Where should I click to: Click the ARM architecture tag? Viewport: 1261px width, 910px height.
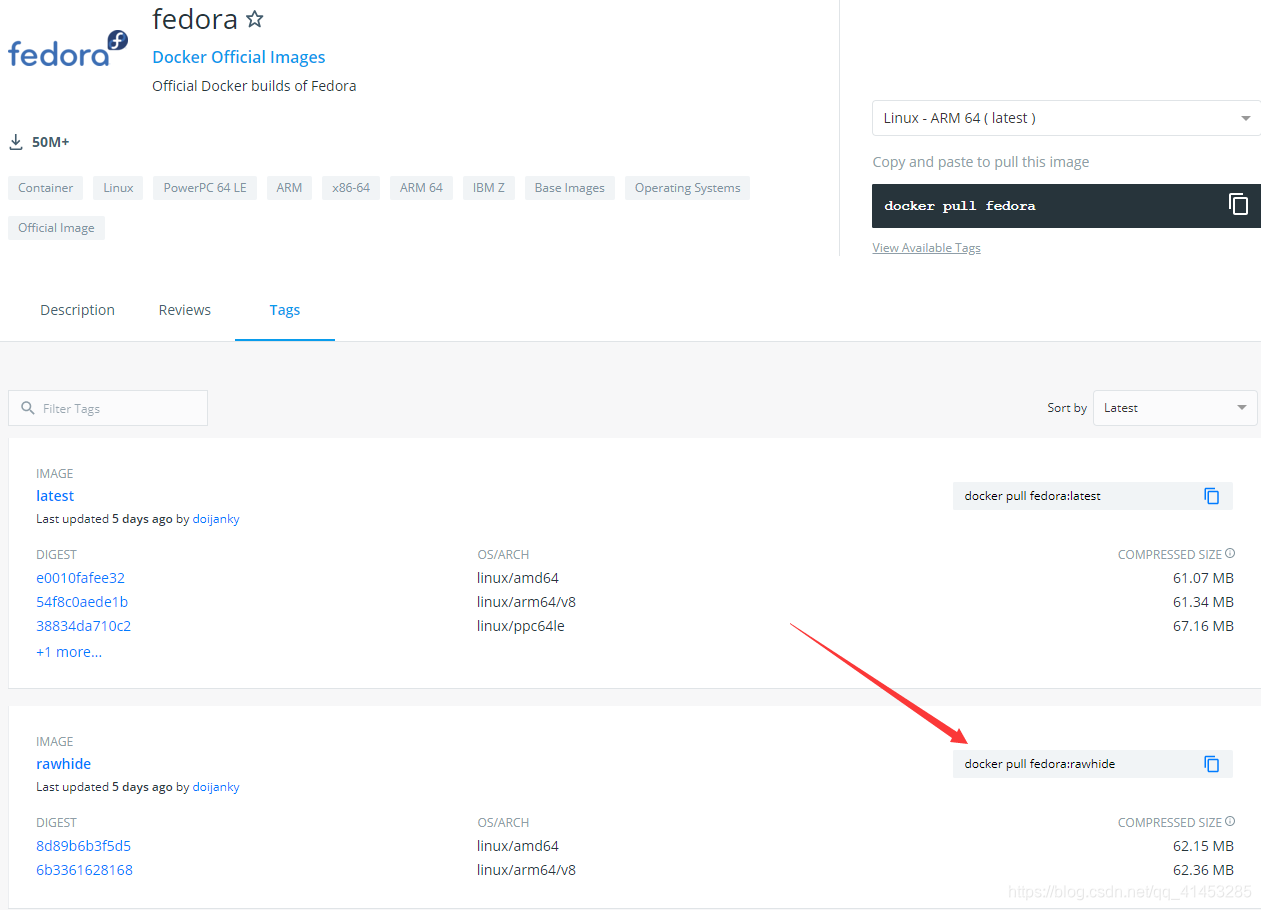289,188
